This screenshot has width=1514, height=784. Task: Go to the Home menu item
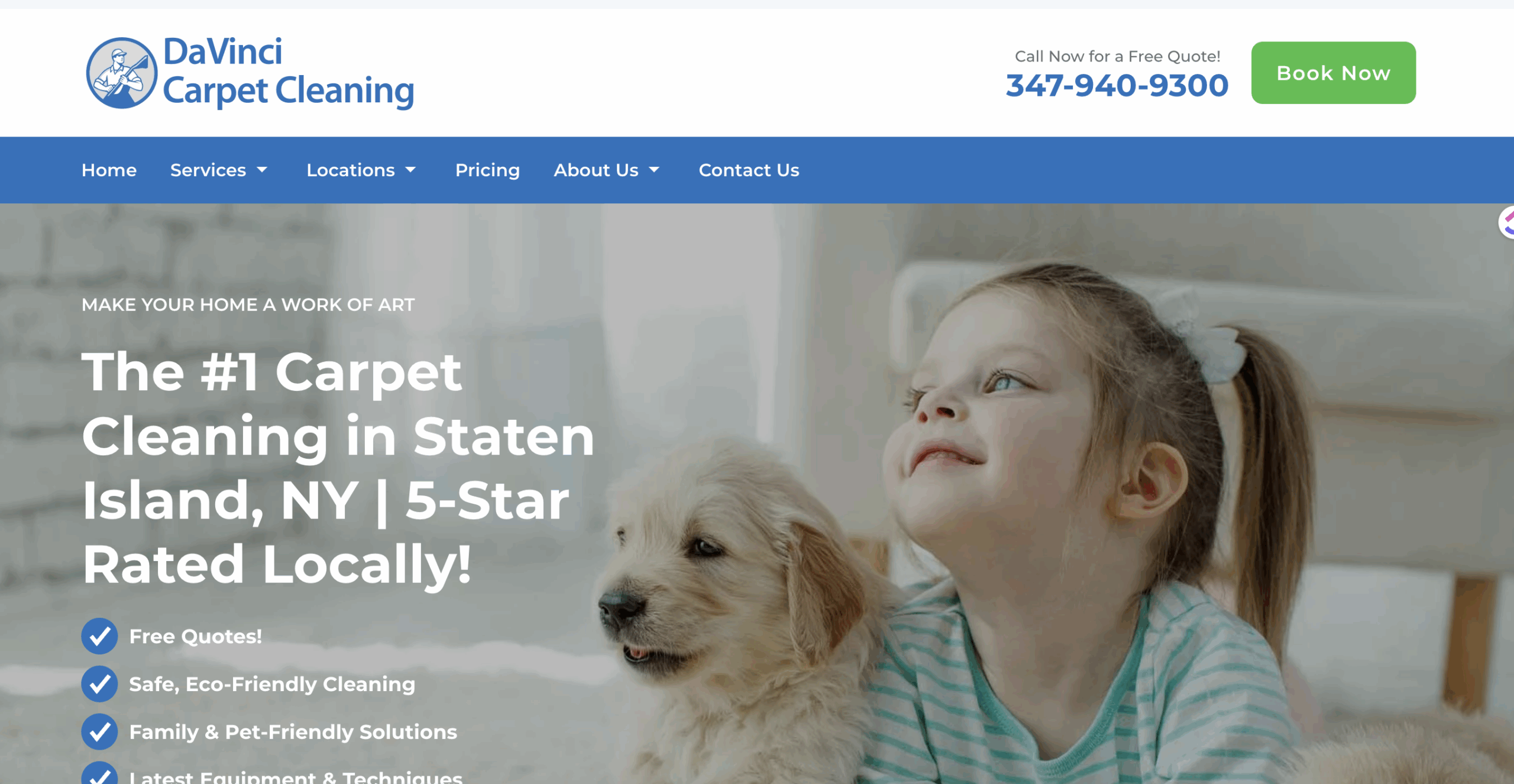109,170
